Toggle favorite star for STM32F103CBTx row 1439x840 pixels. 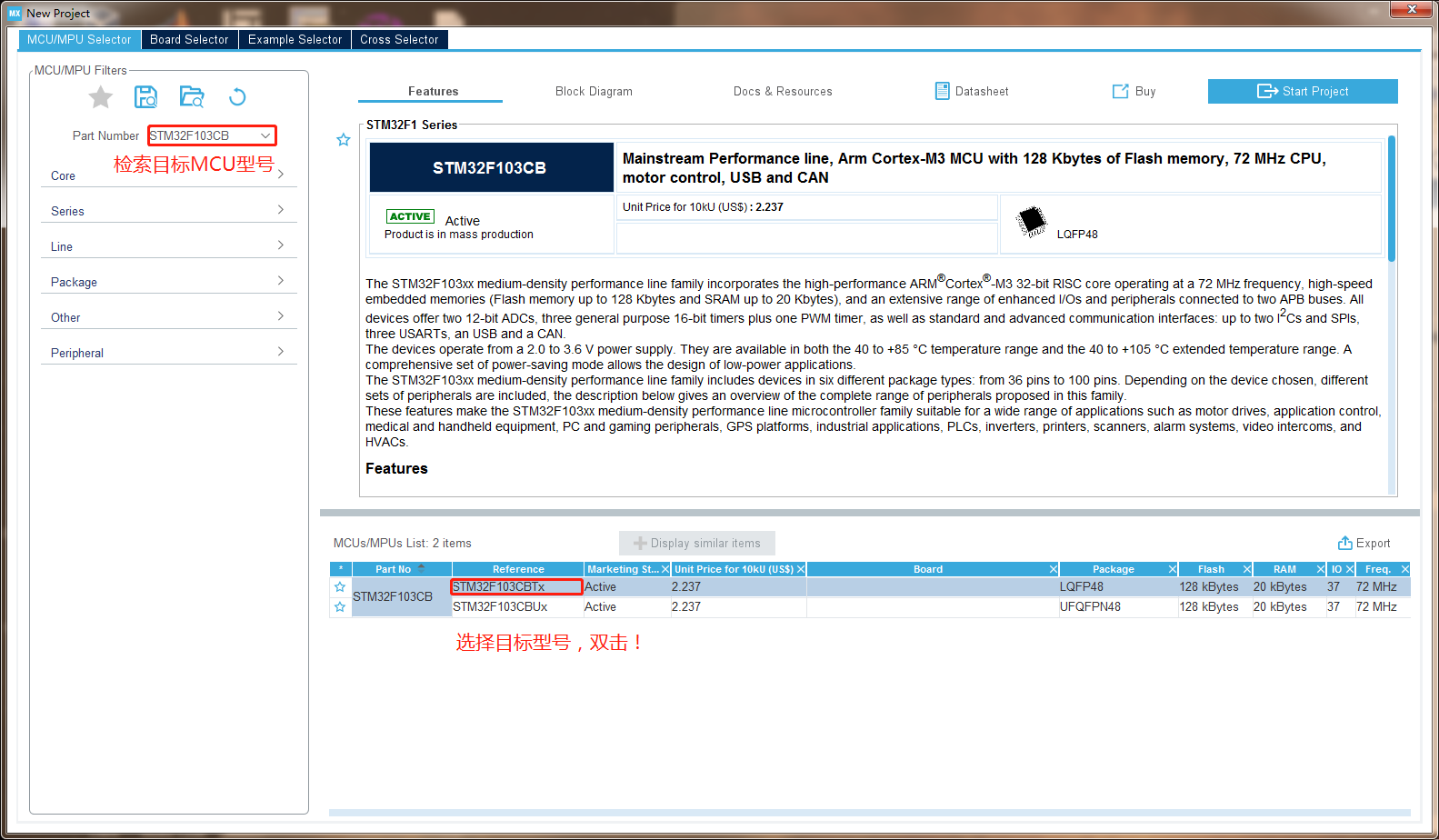point(340,587)
